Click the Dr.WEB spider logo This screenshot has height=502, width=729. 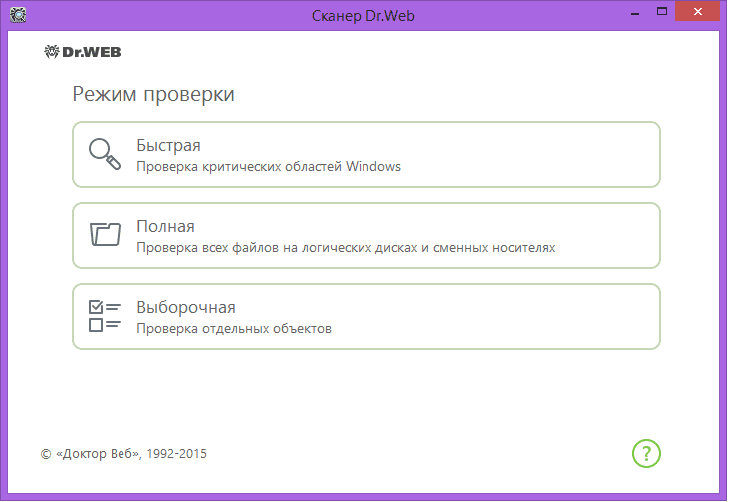pyautogui.click(x=83, y=52)
